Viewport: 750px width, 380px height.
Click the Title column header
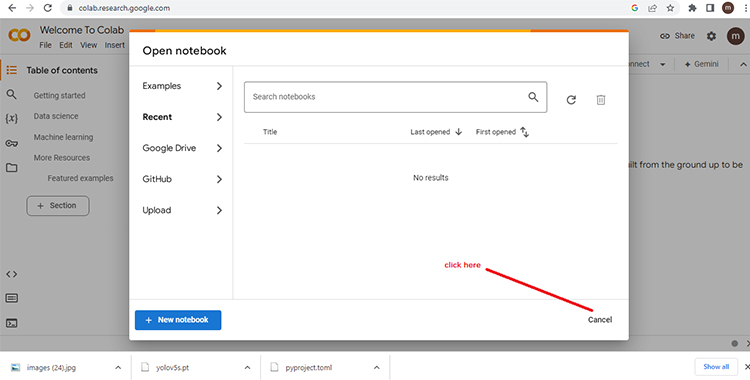click(x=270, y=132)
